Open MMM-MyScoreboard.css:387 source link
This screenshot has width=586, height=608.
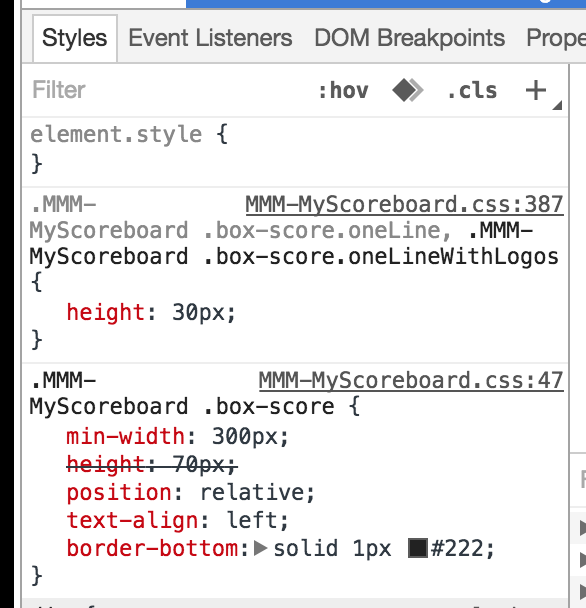coord(404,204)
